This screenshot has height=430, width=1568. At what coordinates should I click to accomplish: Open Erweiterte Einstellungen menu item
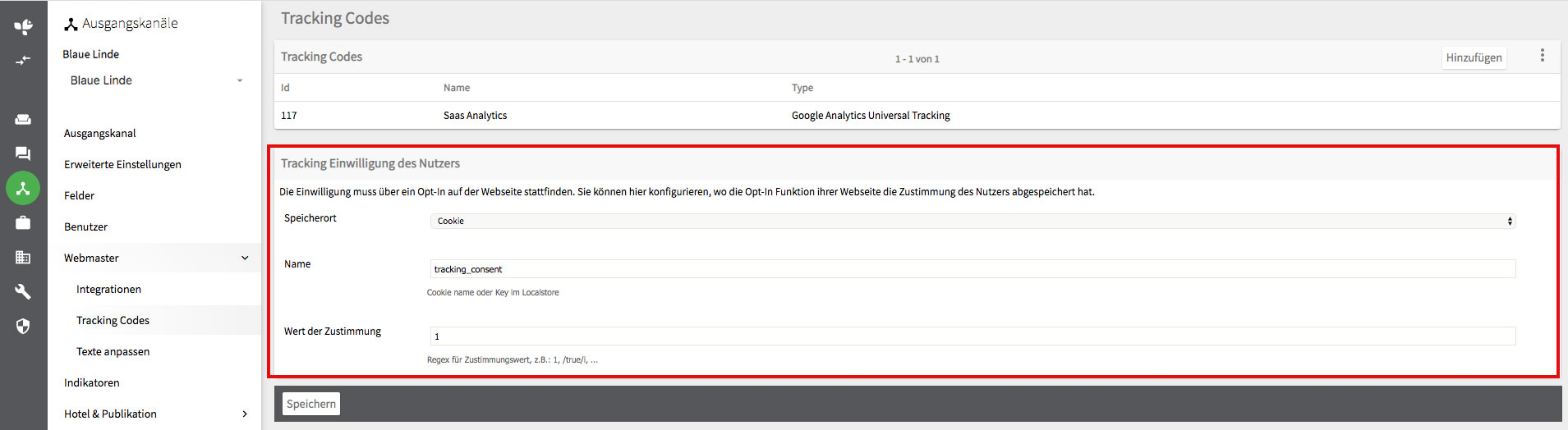tap(122, 164)
